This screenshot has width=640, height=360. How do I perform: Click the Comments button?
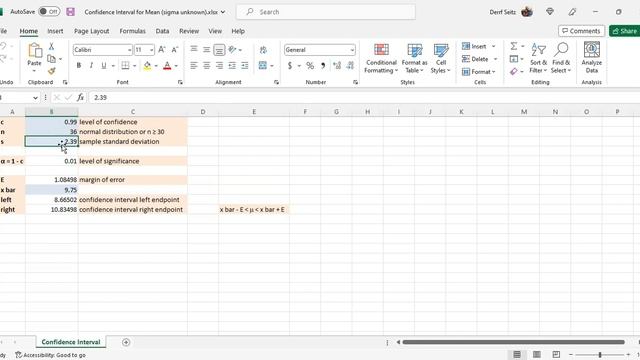[581, 31]
